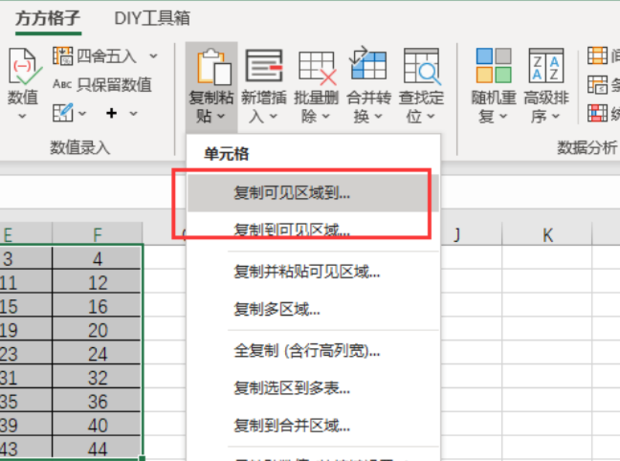Click the 新增插入 insert icon

[x=264, y=68]
